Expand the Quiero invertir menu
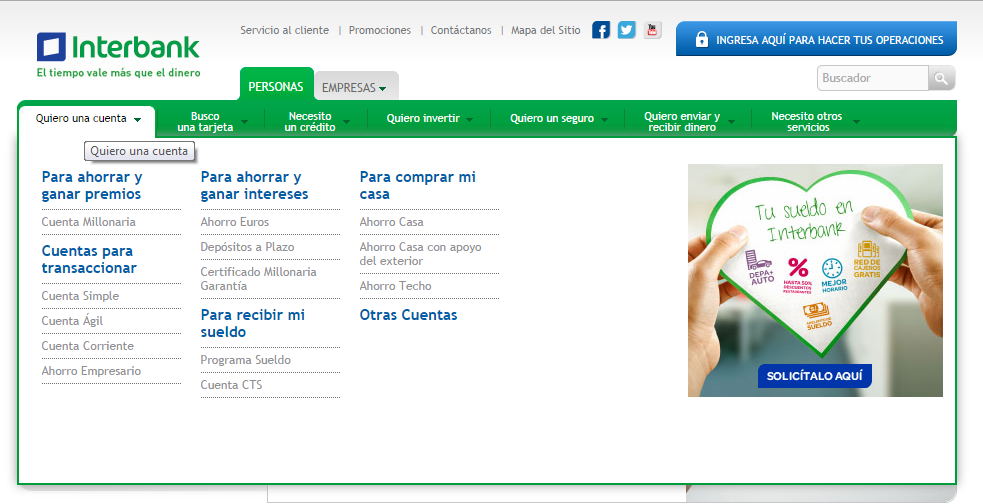Viewport: 983px width, 504px height. pyautogui.click(x=429, y=118)
